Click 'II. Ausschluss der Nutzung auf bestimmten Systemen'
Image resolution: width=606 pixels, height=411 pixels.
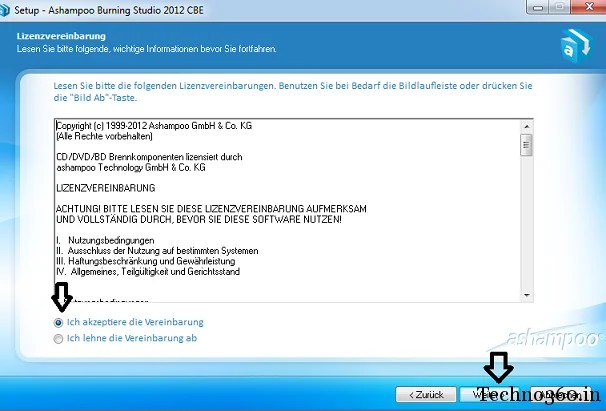(157, 251)
